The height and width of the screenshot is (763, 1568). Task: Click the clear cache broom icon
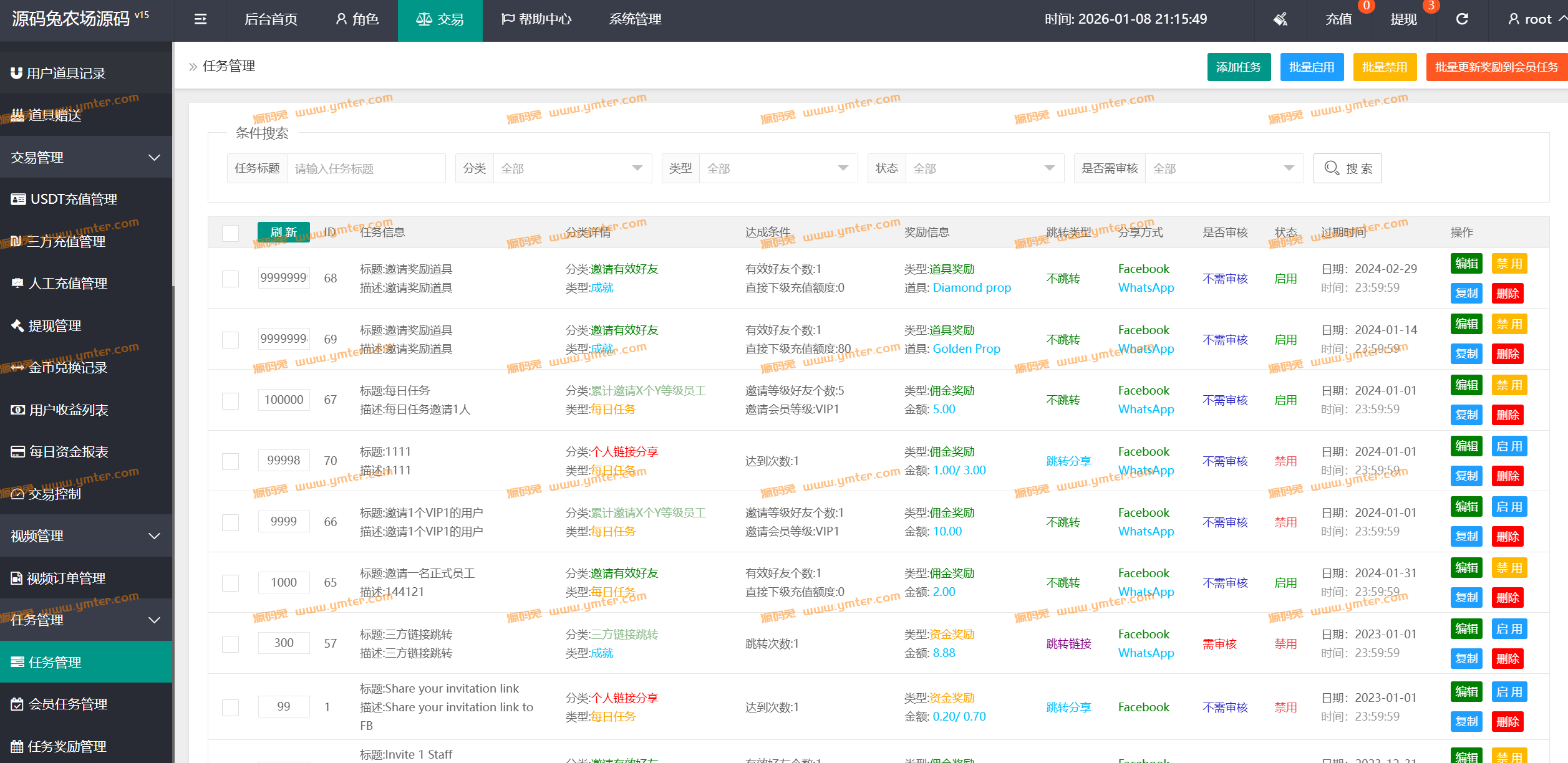point(1280,19)
